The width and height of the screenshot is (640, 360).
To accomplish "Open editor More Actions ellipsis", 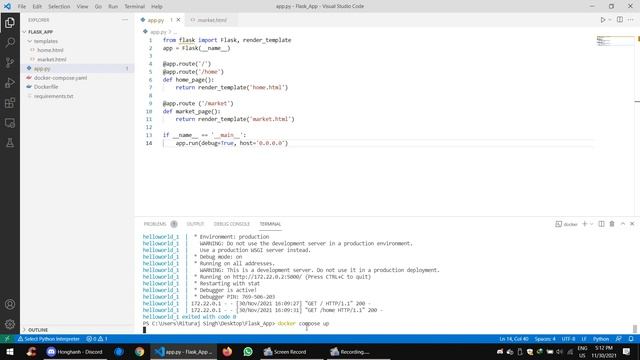I will pos(631,20).
